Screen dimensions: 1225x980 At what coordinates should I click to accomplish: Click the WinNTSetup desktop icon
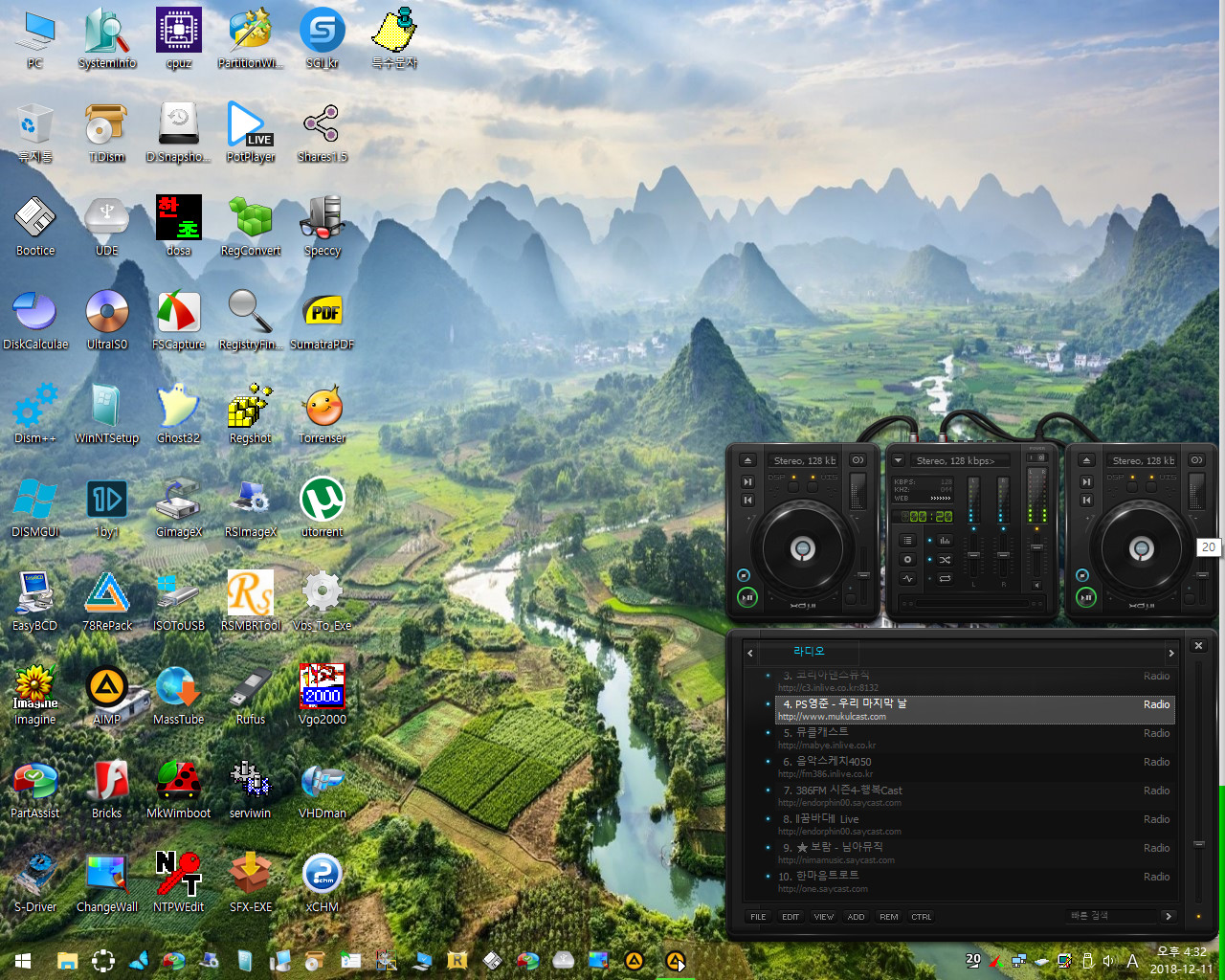[106, 414]
